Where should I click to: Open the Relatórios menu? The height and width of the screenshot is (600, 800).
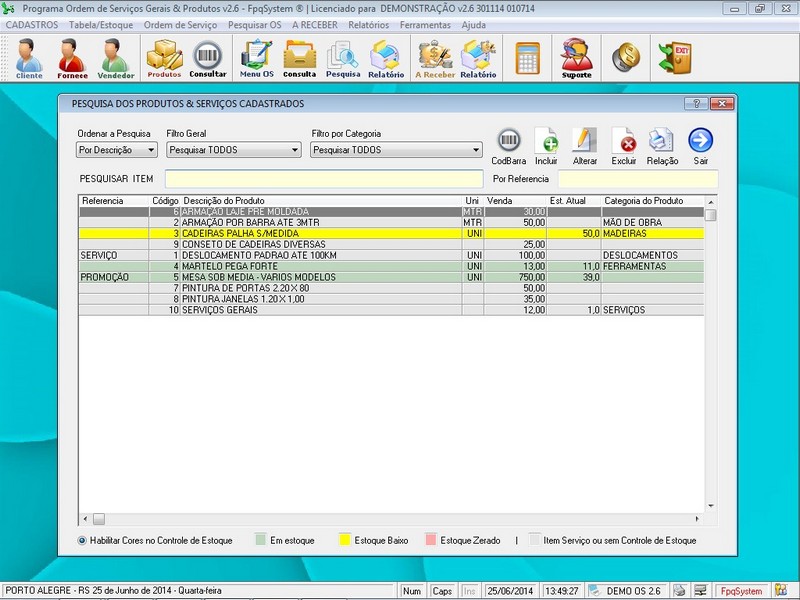tap(368, 24)
